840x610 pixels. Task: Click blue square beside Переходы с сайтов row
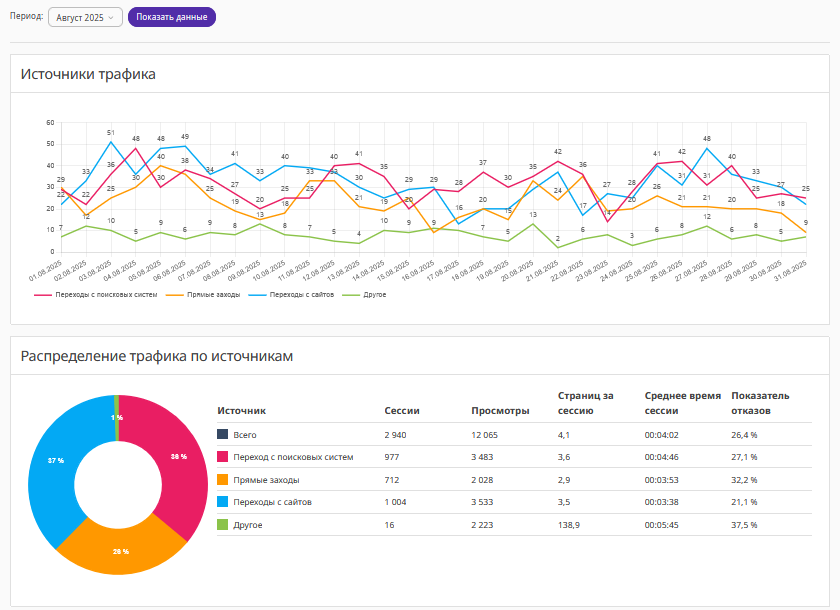click(223, 502)
